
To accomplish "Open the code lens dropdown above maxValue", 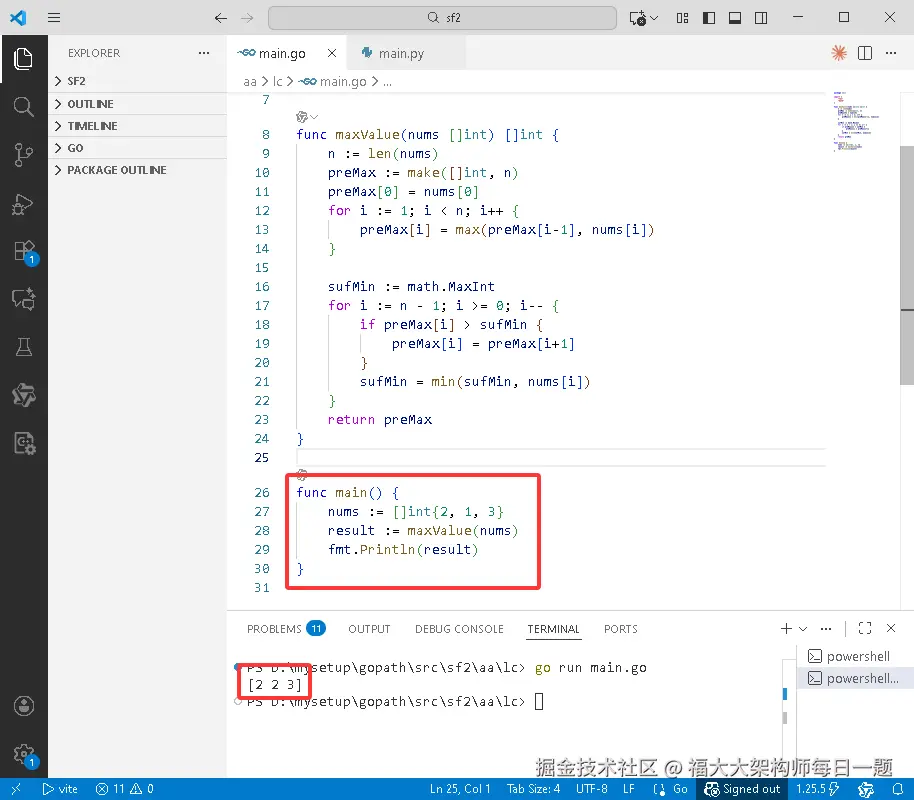I will (307, 117).
